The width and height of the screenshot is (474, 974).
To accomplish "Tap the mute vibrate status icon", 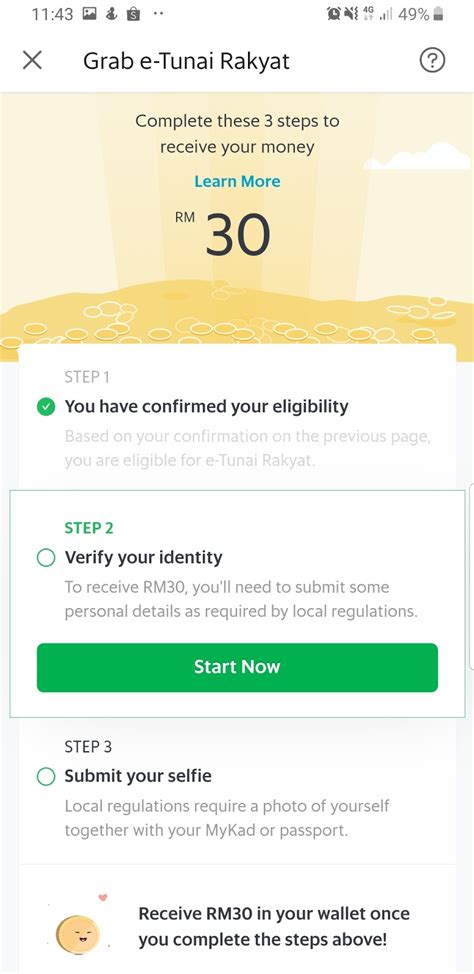I will coord(352,14).
